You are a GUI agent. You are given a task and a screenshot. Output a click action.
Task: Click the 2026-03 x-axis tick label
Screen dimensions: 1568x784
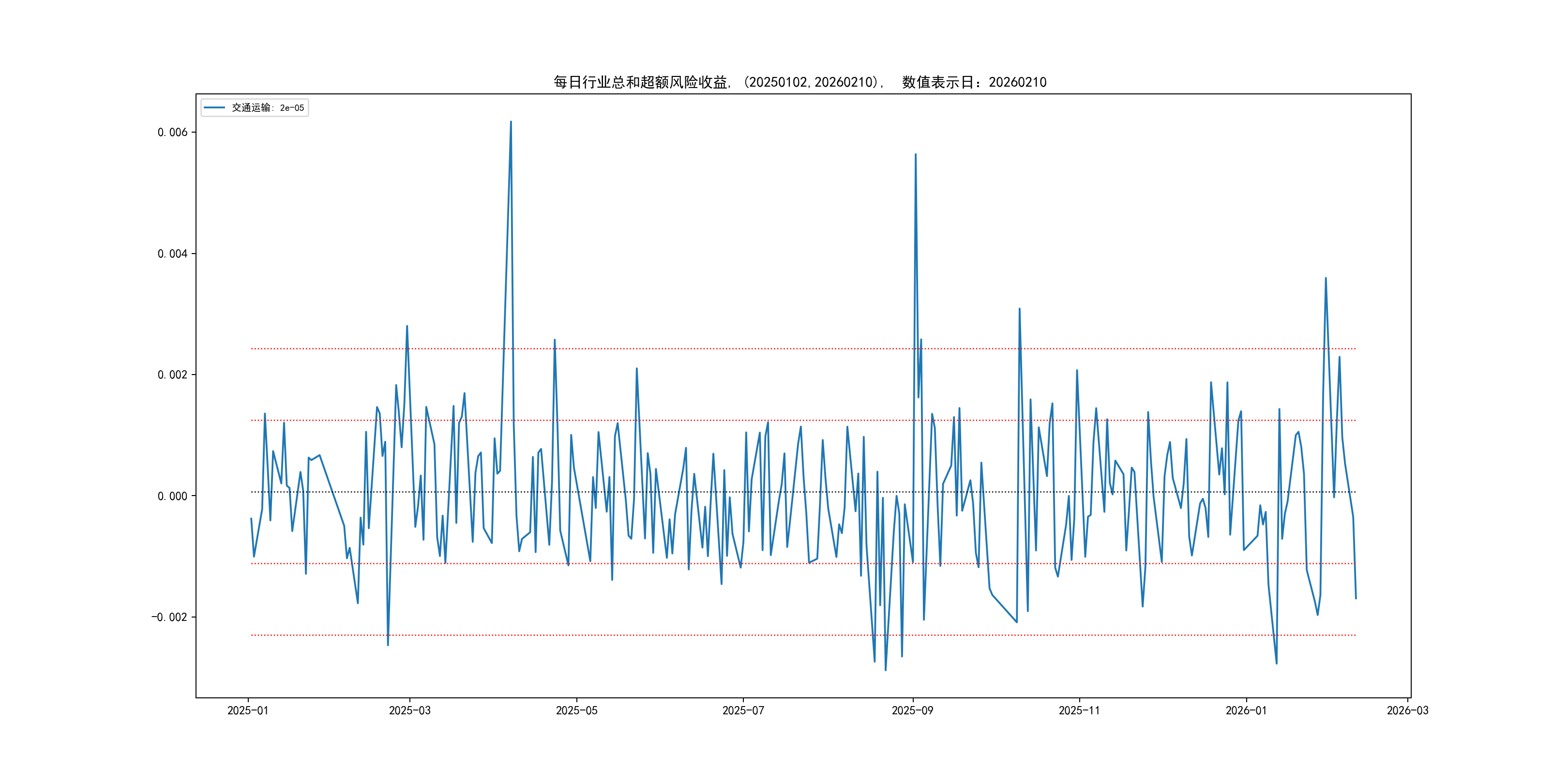(1407, 710)
